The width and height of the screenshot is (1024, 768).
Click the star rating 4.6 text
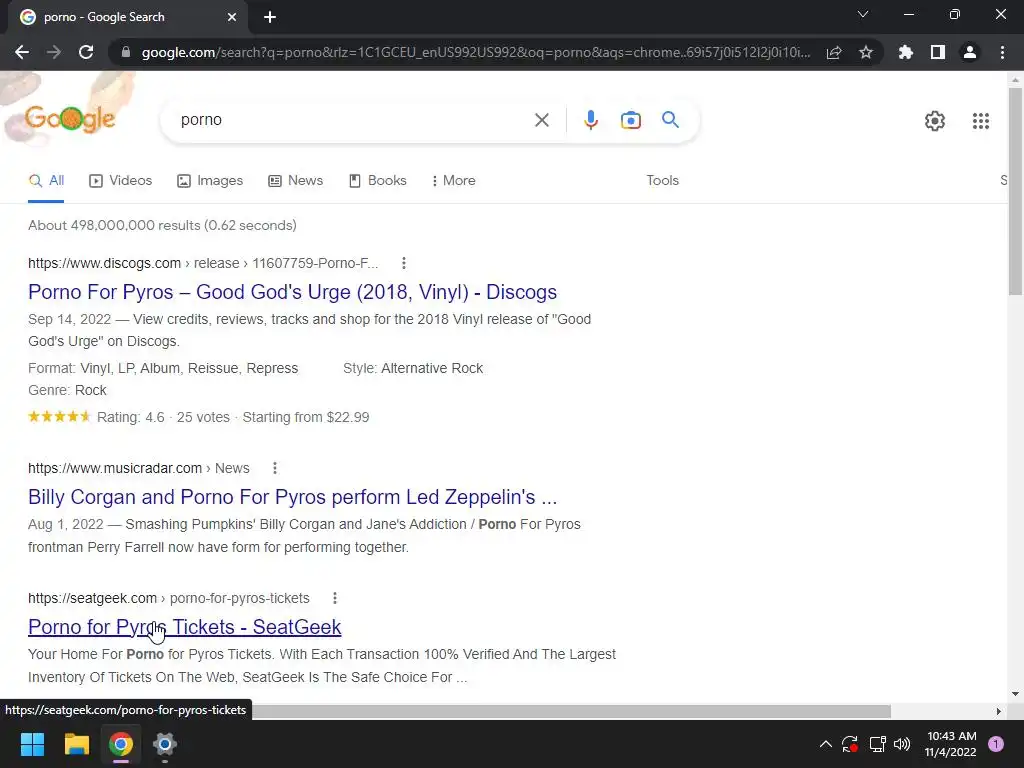coord(131,417)
